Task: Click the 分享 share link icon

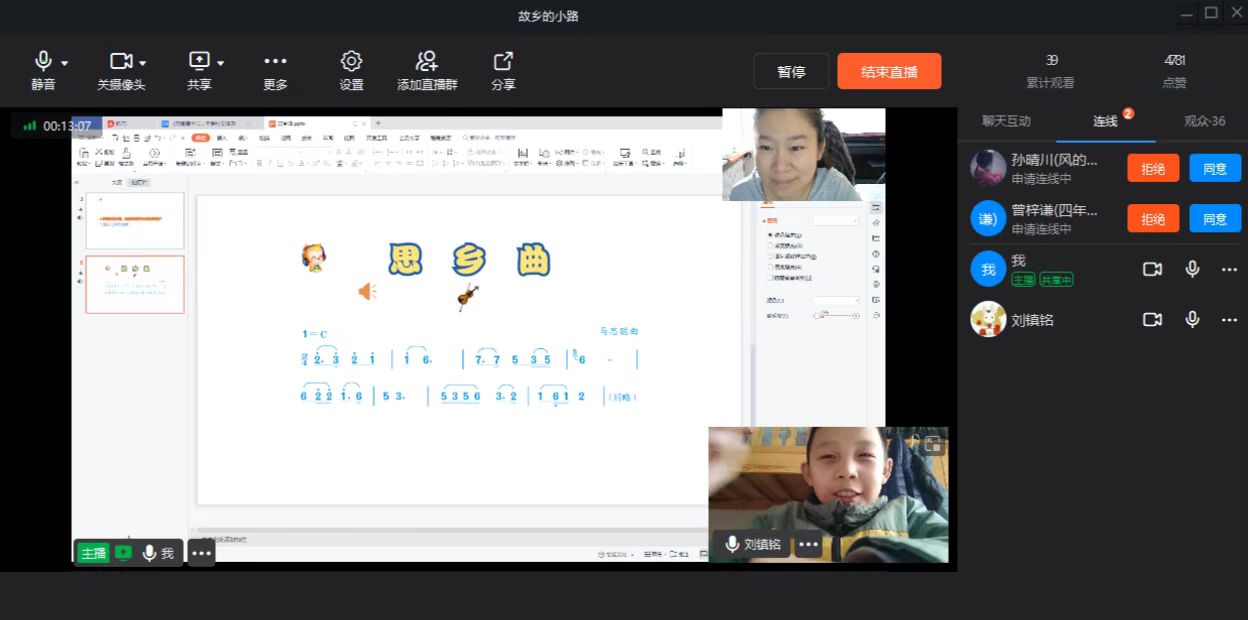Action: [503, 61]
